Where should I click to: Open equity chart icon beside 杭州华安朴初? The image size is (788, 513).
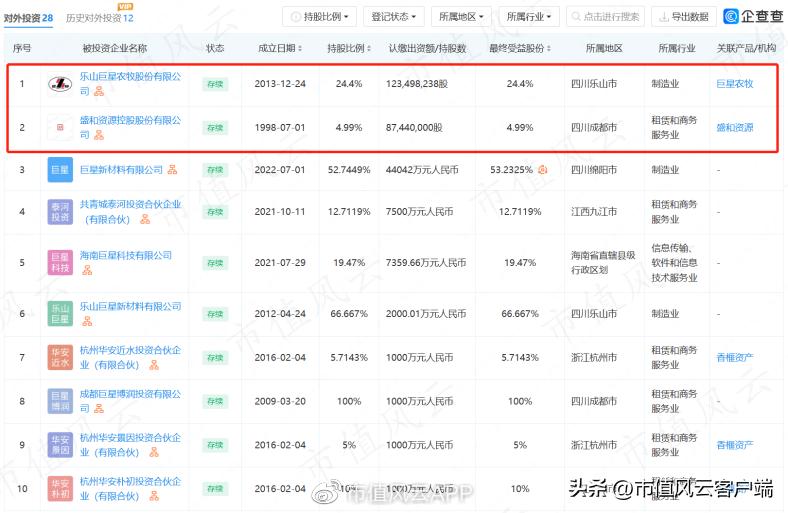point(154,496)
